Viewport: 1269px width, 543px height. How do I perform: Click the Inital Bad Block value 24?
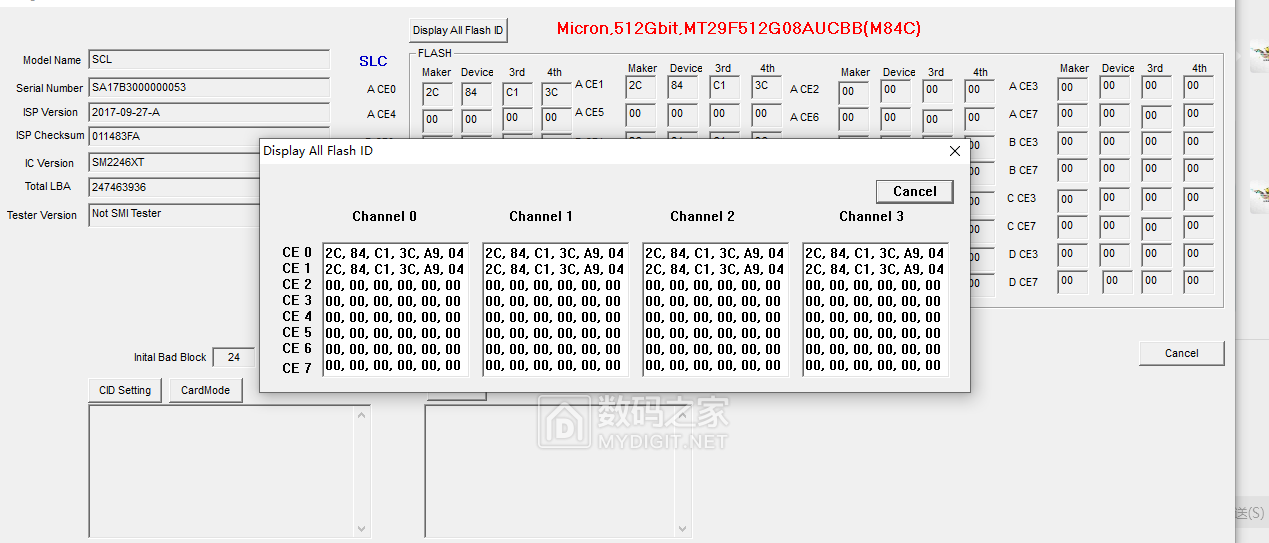tap(234, 357)
